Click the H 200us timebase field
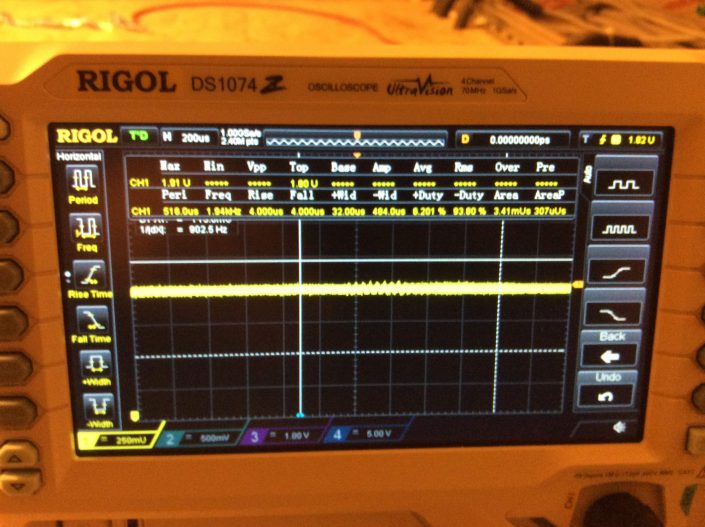 [189, 138]
